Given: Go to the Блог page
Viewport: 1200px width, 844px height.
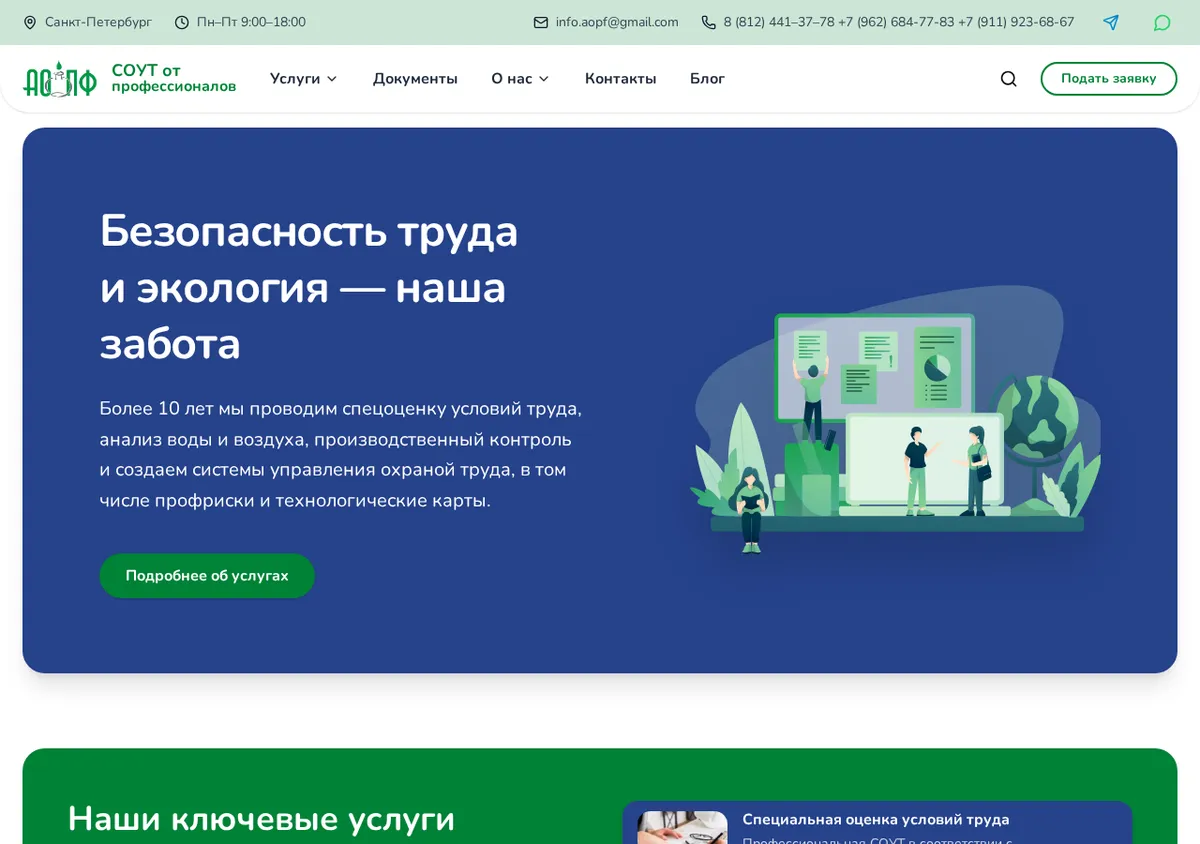Looking at the screenshot, I should coord(707,79).
